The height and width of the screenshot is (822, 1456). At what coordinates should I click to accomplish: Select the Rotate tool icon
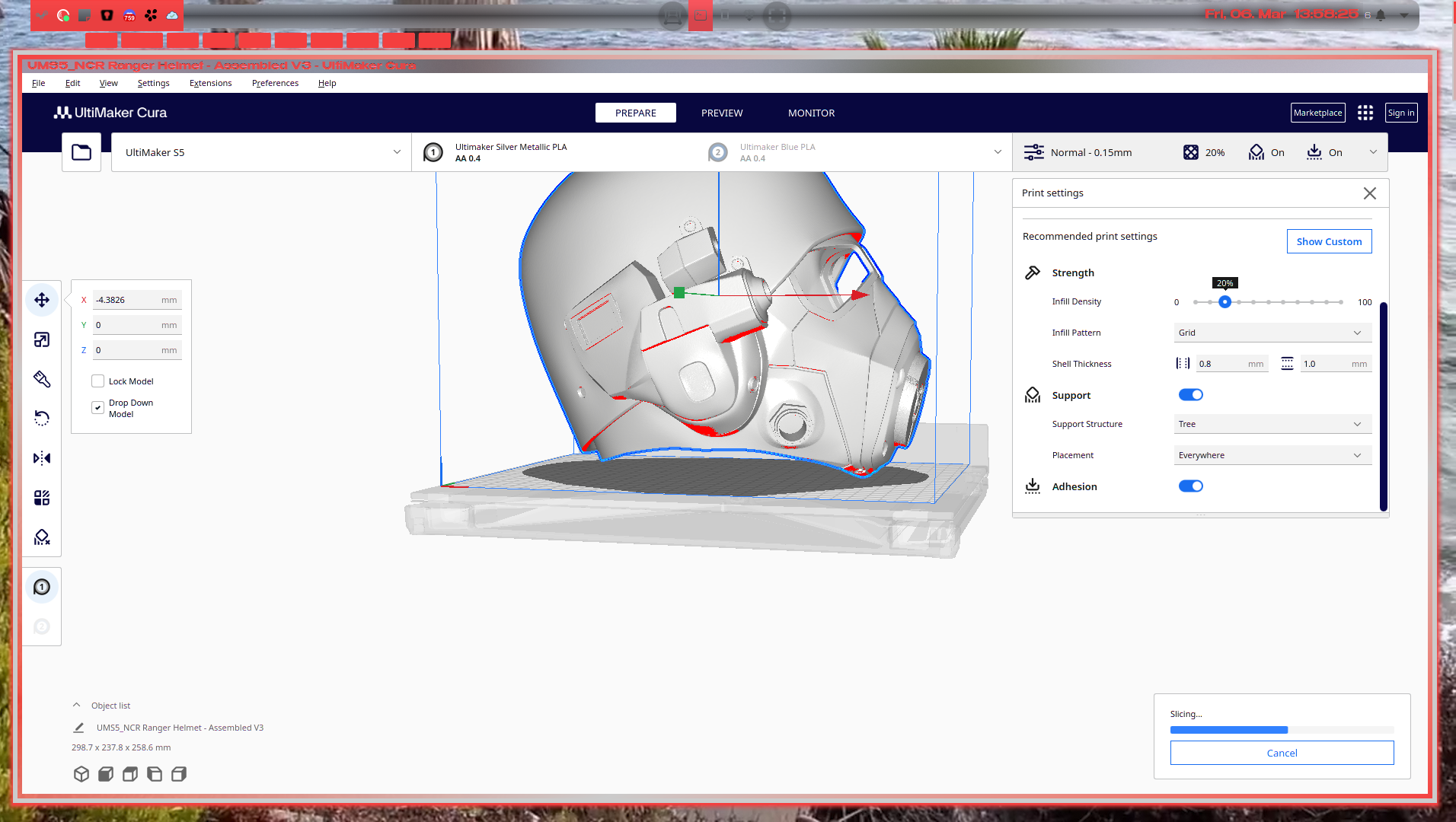[x=42, y=419]
